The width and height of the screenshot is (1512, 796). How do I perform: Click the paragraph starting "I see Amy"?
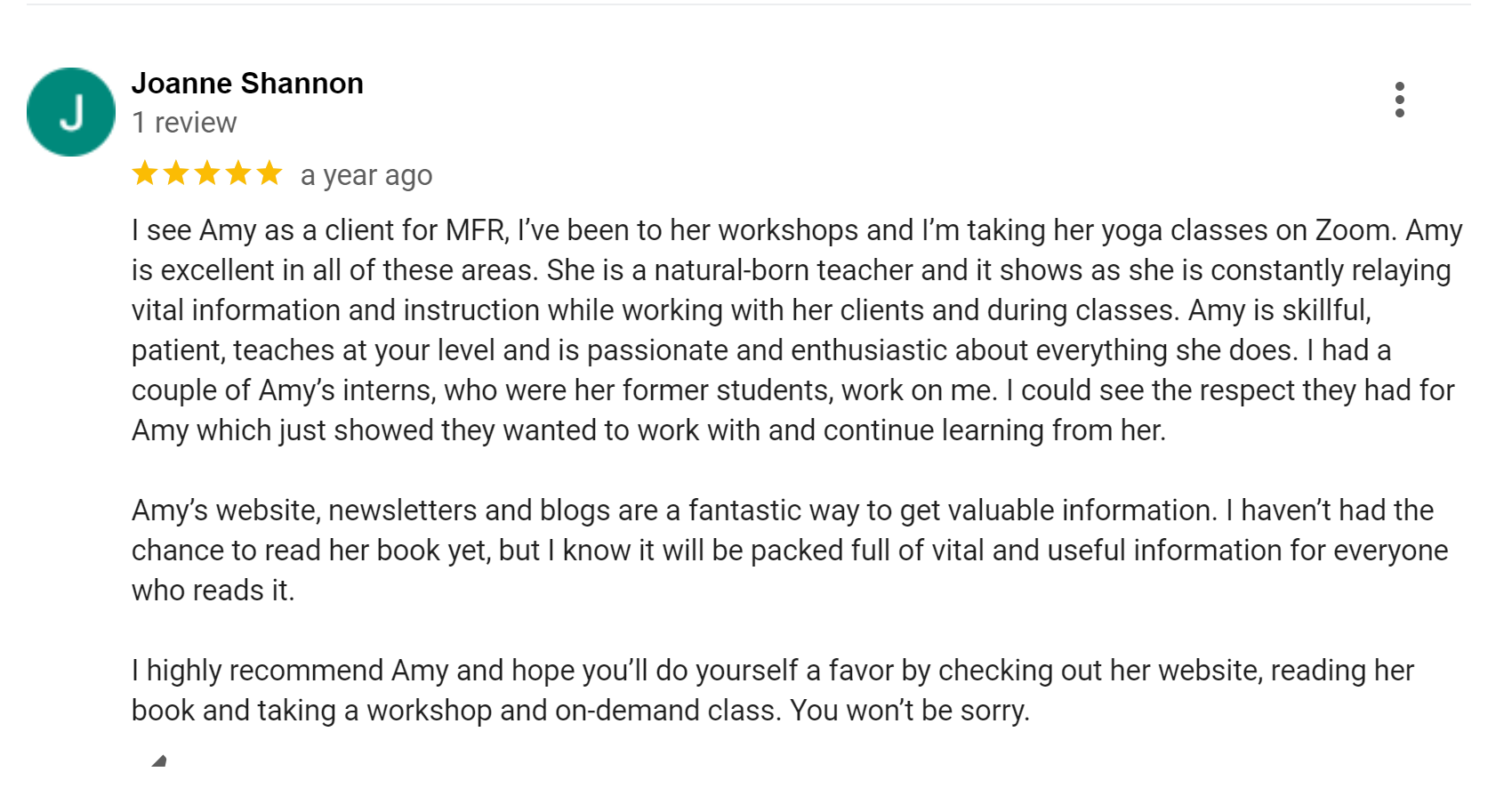point(797,330)
